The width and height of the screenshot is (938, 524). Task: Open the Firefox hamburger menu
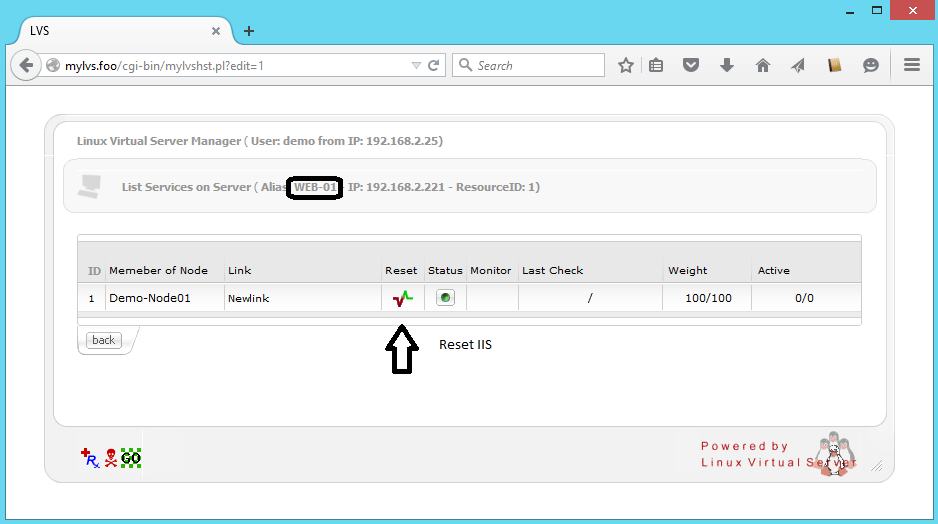coord(911,65)
